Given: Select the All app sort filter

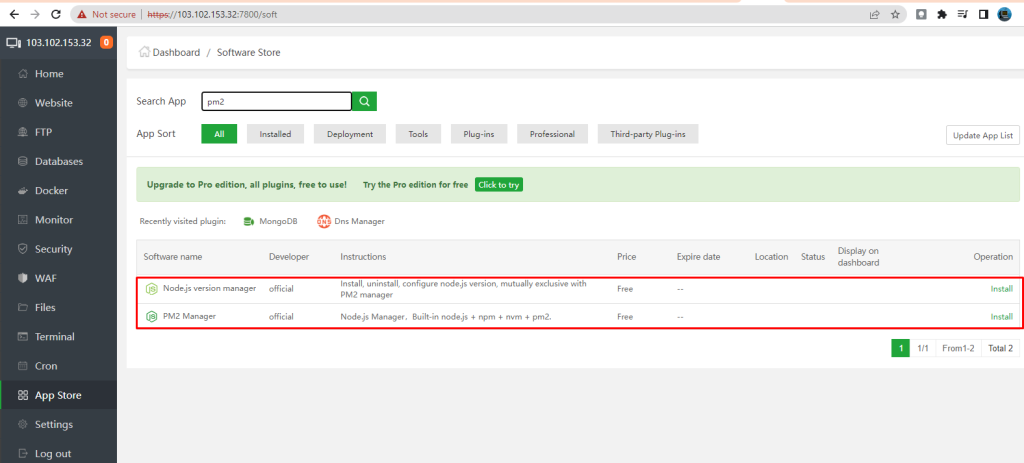Looking at the screenshot, I should click(x=219, y=134).
